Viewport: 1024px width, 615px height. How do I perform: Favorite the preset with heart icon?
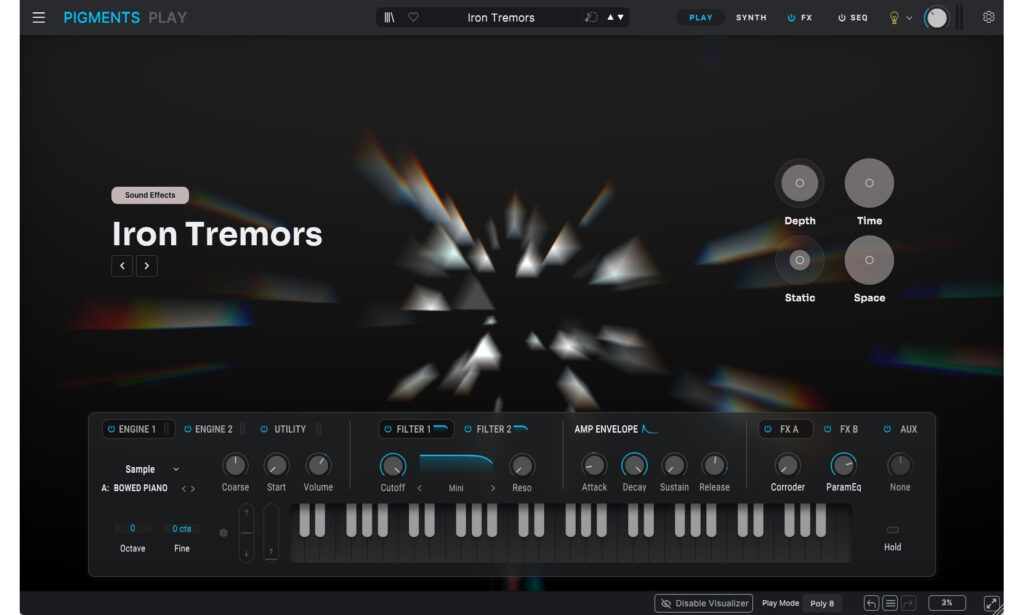[413, 18]
